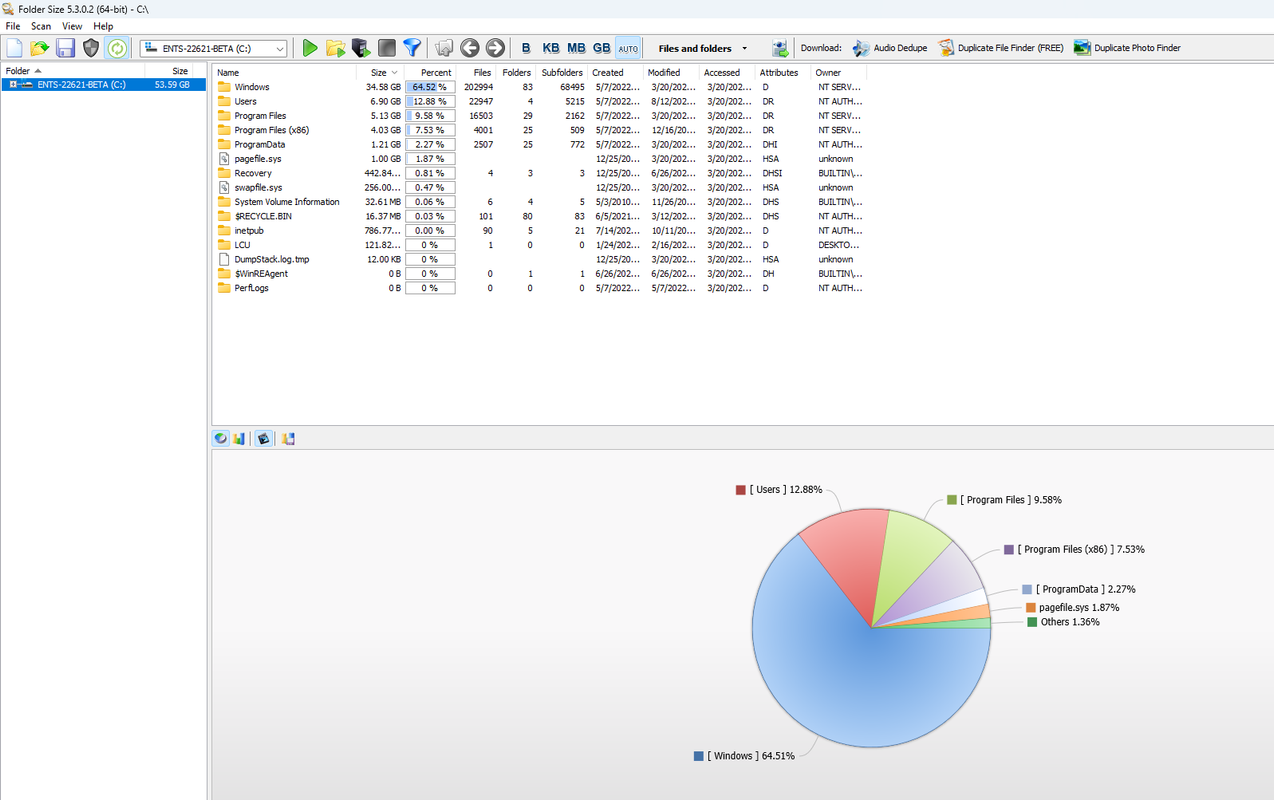Toggle size display in GB
Viewport: 1274px width, 800px height.
601,48
